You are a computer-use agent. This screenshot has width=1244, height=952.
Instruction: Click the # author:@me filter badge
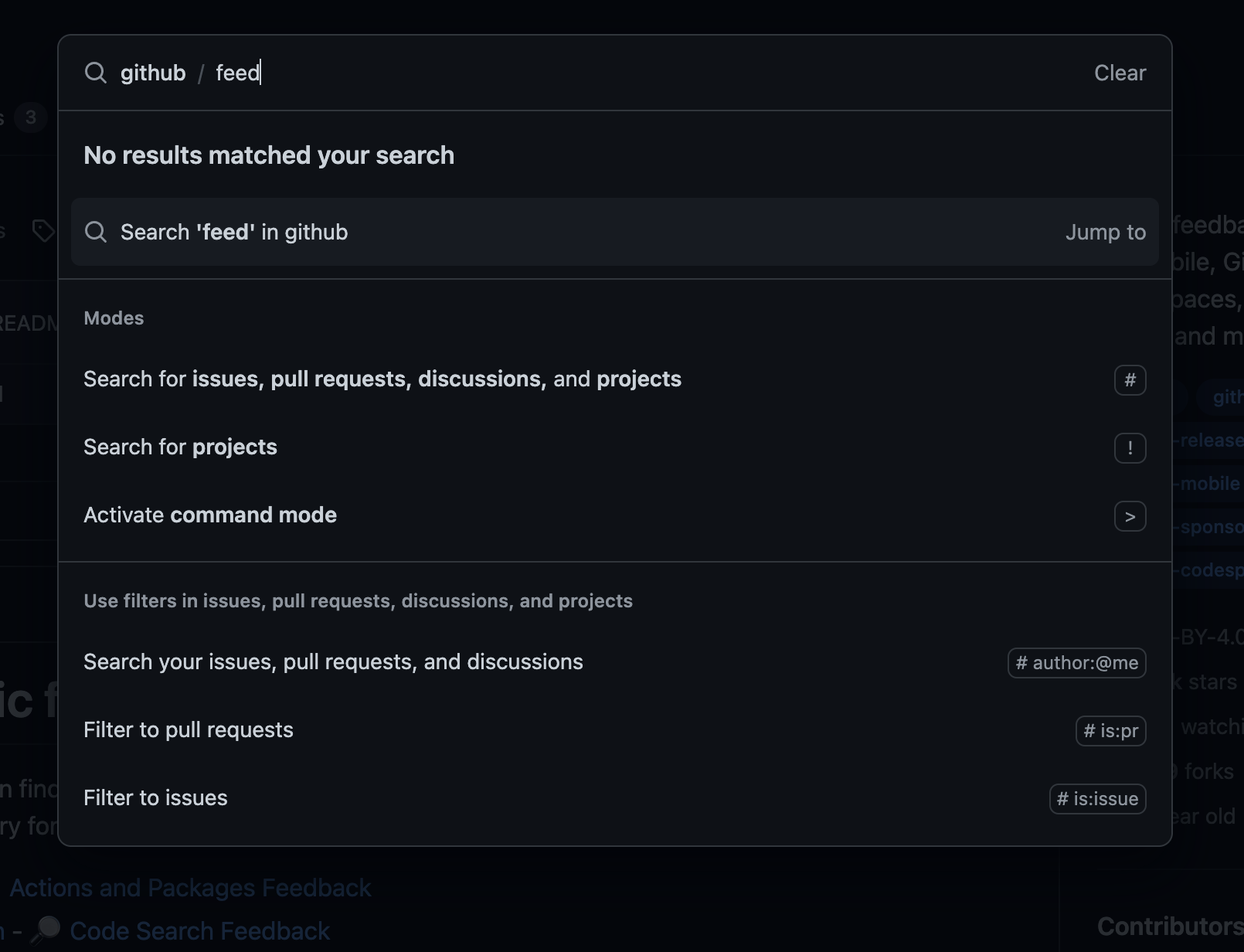coord(1076,663)
